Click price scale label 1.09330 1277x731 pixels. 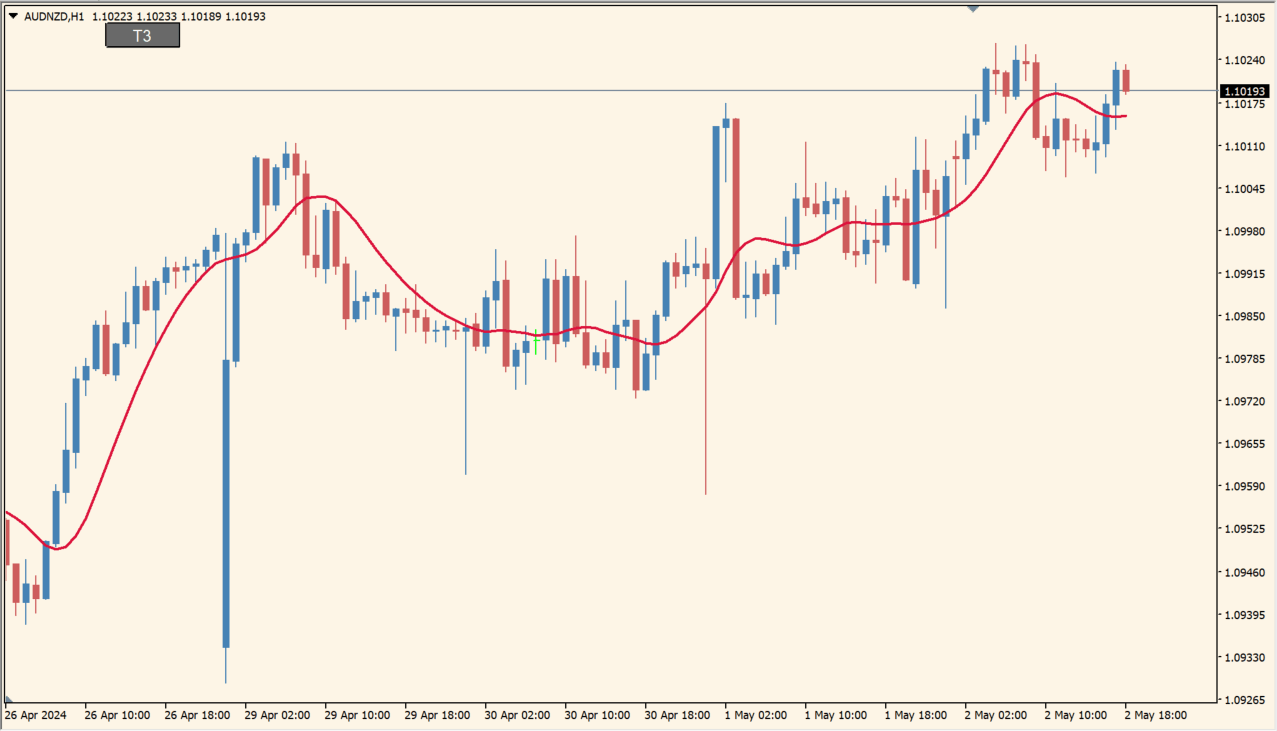coord(1245,658)
